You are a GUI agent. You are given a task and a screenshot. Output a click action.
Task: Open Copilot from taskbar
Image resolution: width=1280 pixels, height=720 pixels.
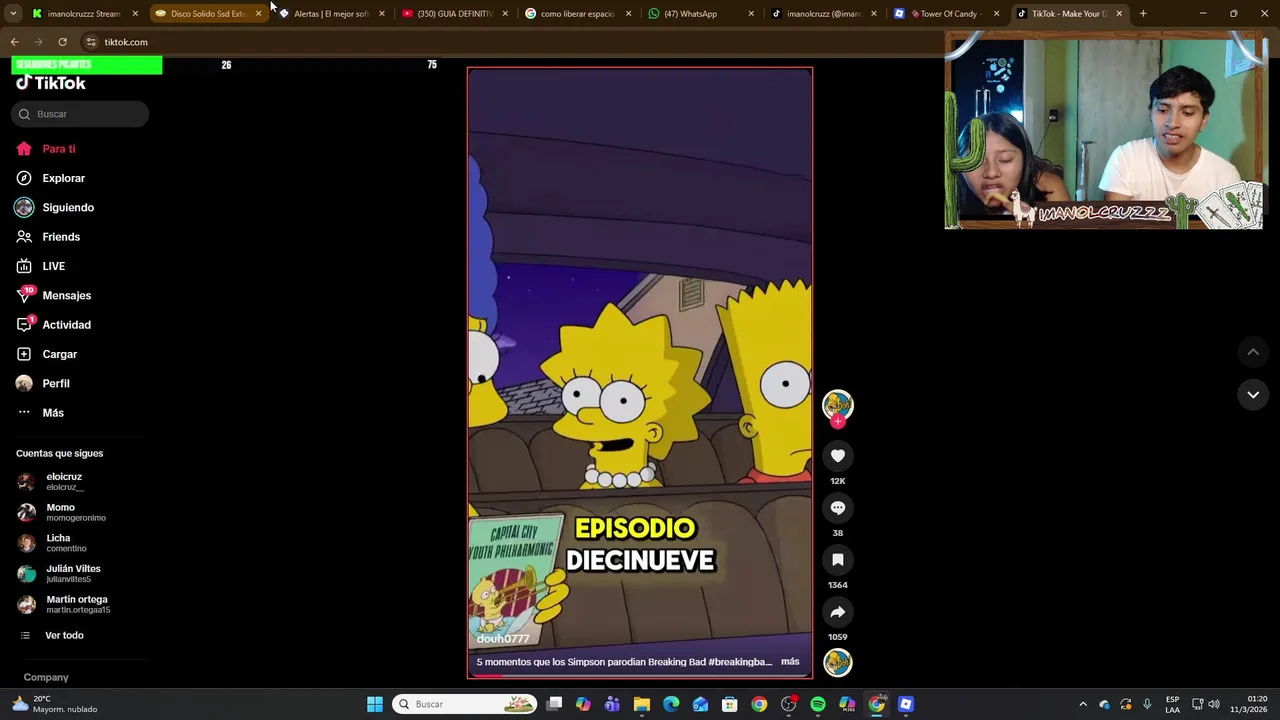coord(583,704)
